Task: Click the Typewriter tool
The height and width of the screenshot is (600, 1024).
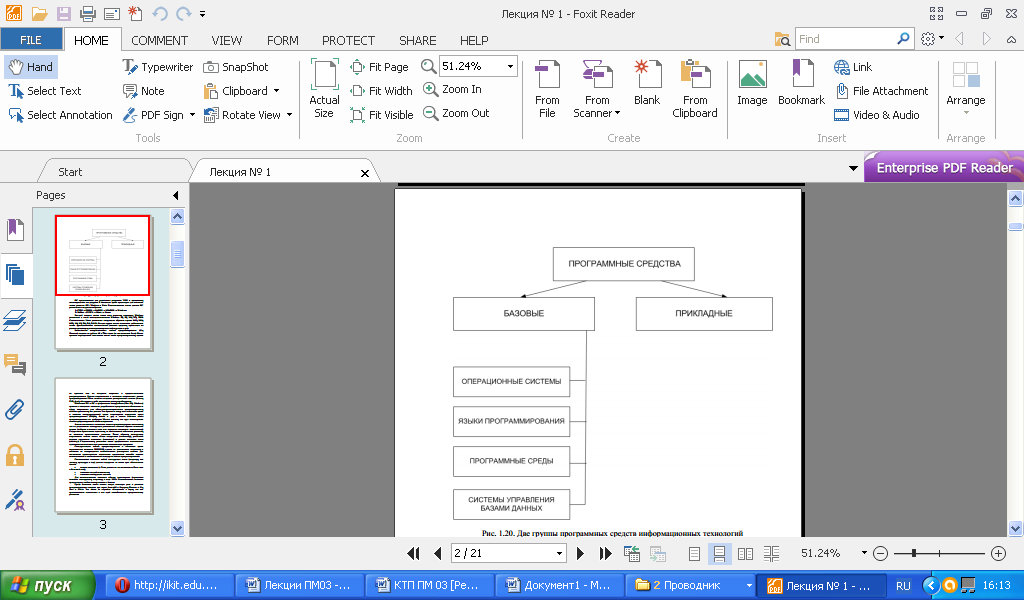Action: (158, 67)
